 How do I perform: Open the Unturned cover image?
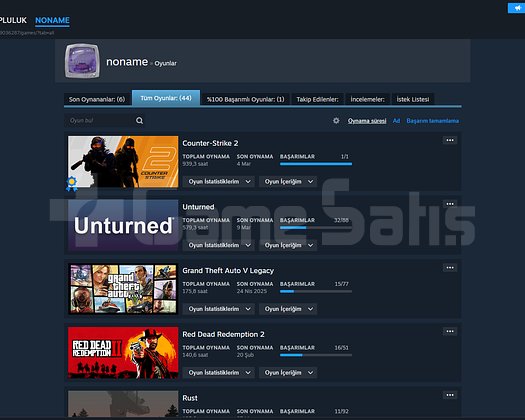(123, 225)
